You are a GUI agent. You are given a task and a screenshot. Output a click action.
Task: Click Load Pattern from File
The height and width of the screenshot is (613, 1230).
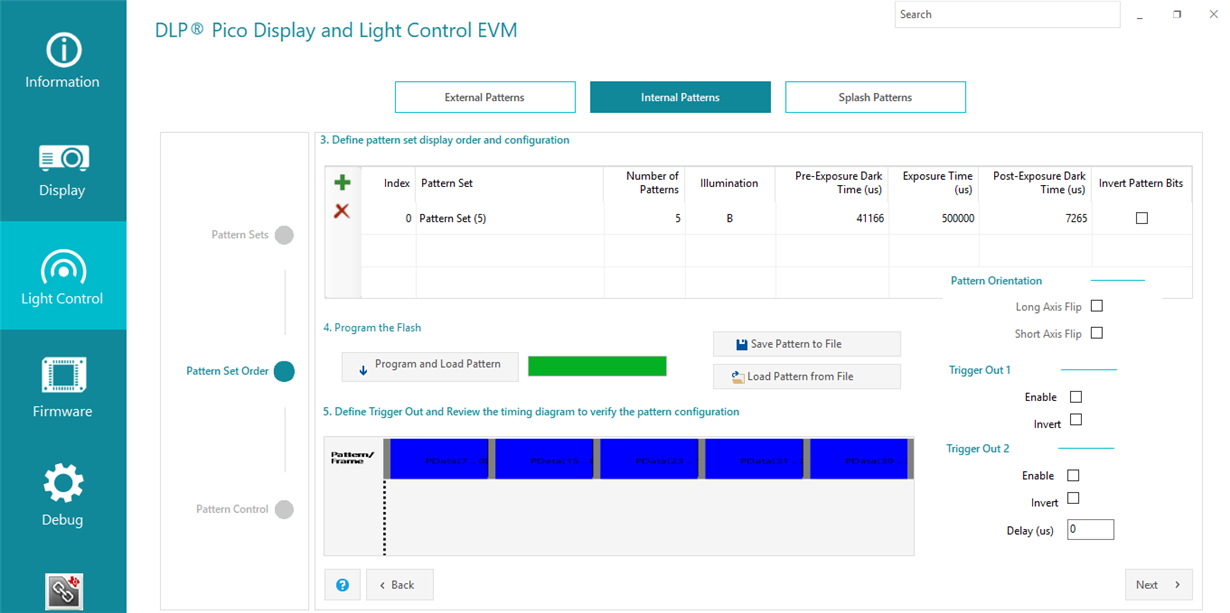coord(807,377)
